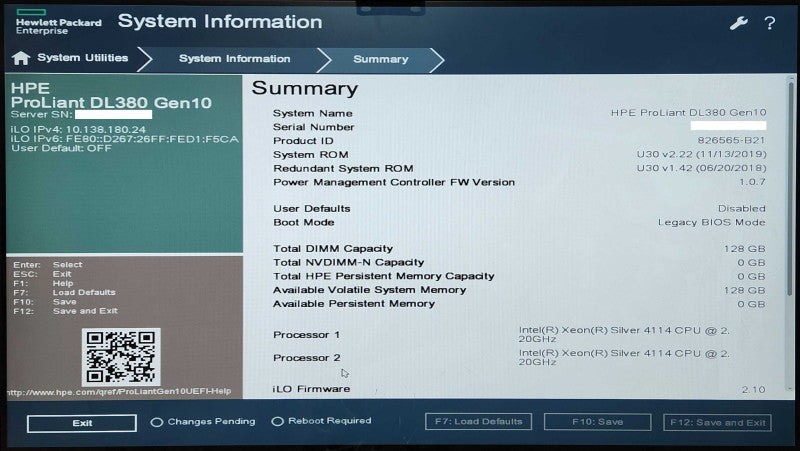Open the hpe.com UEFI help link
800x451 pixels.
click(x=119, y=392)
